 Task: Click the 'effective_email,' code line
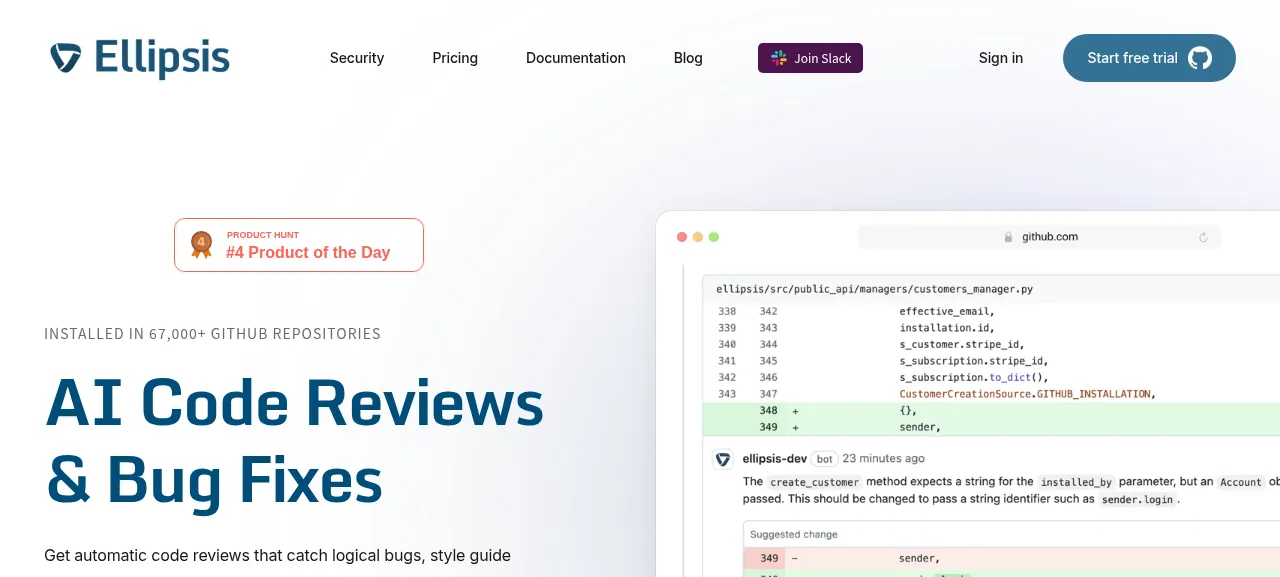[948, 311]
